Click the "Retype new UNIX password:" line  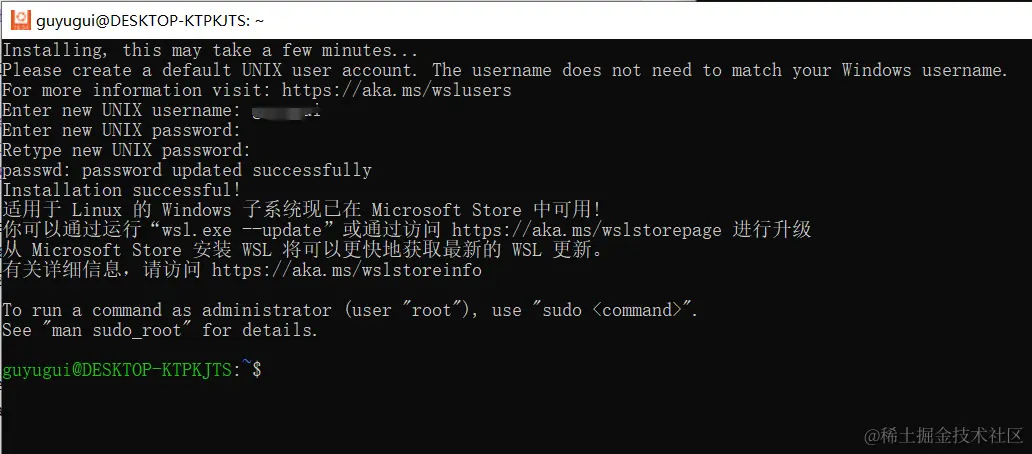(x=126, y=150)
